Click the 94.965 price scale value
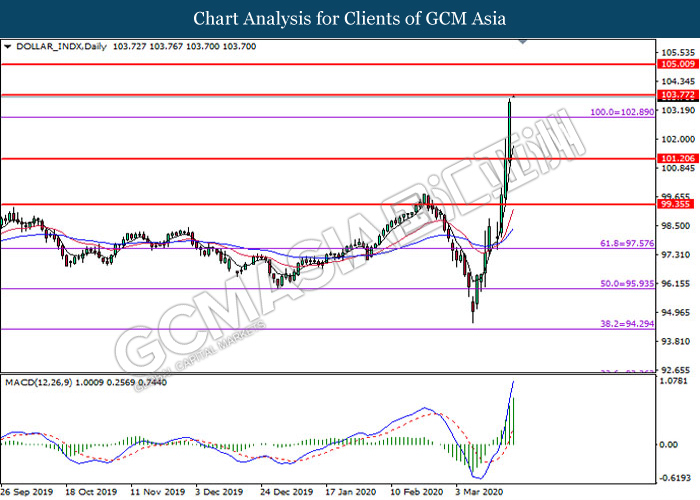This screenshot has height=500, width=700. 675,312
